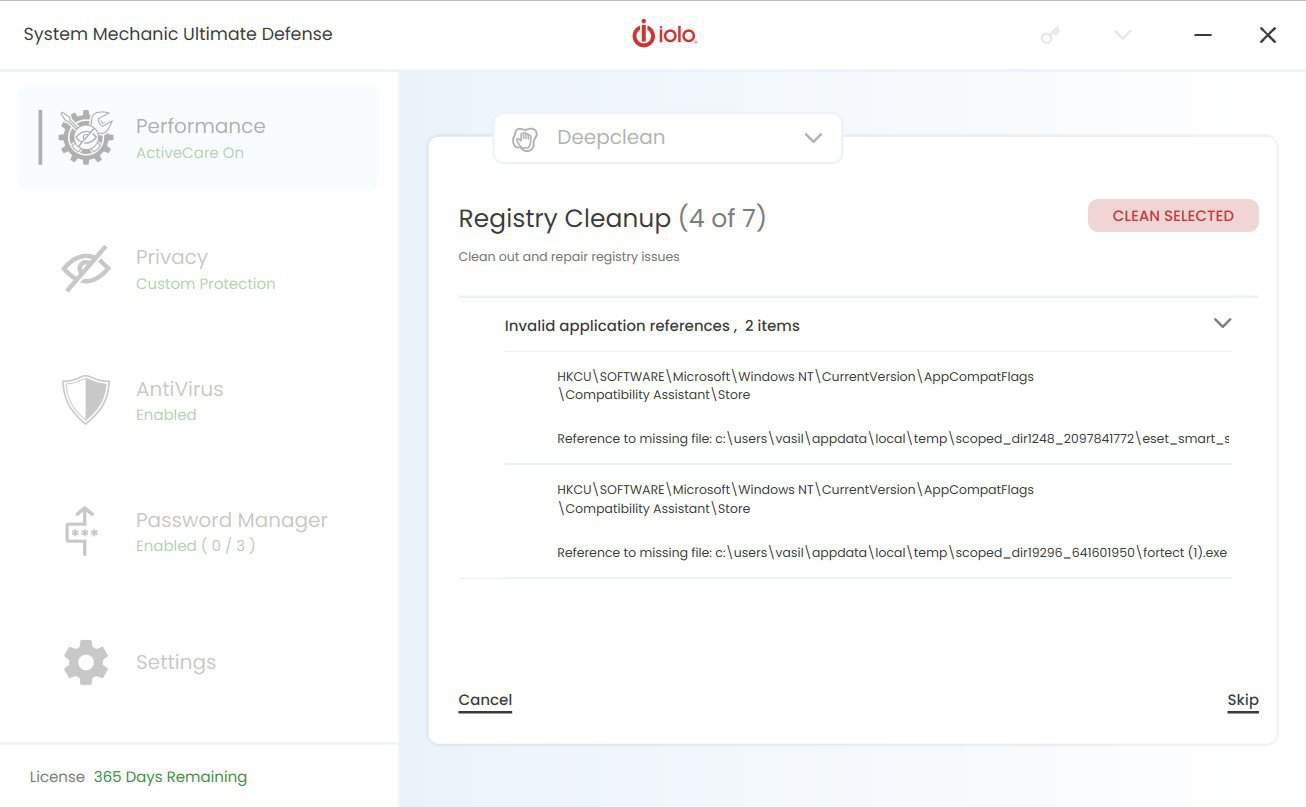The height and width of the screenshot is (807, 1306).
Task: Click the 'Custom Protection' status text
Action: 206,284
